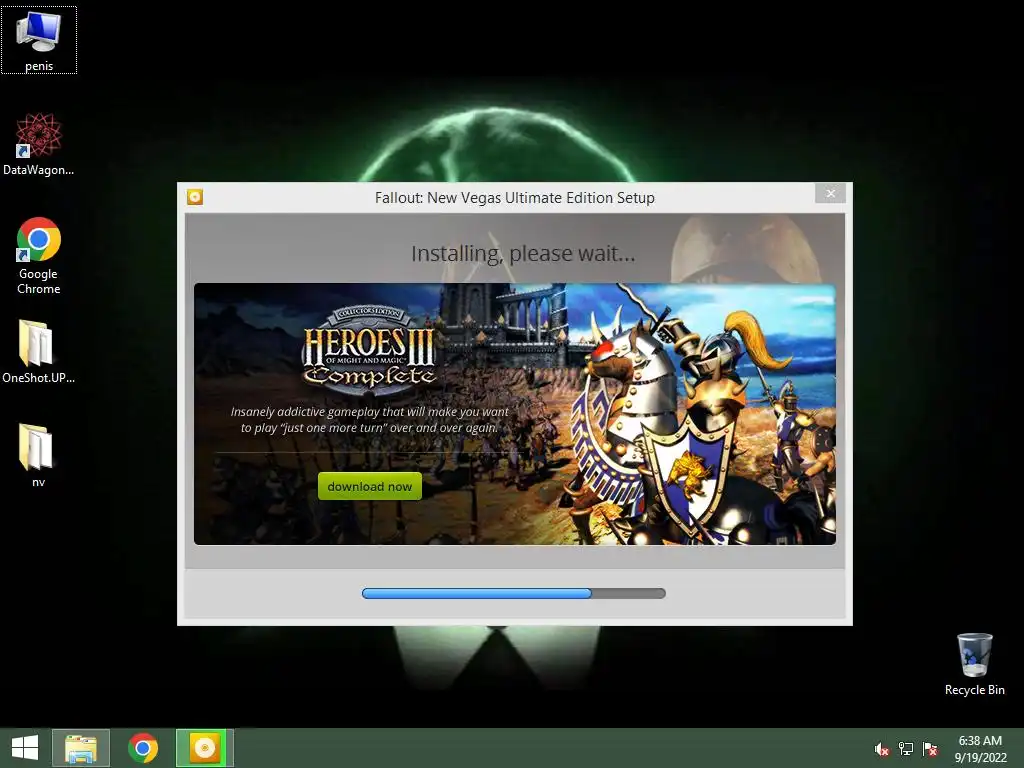Screen dimensions: 1024x768
Task: Open the Heroes III Complete advertisement banner
Action: click(515, 414)
